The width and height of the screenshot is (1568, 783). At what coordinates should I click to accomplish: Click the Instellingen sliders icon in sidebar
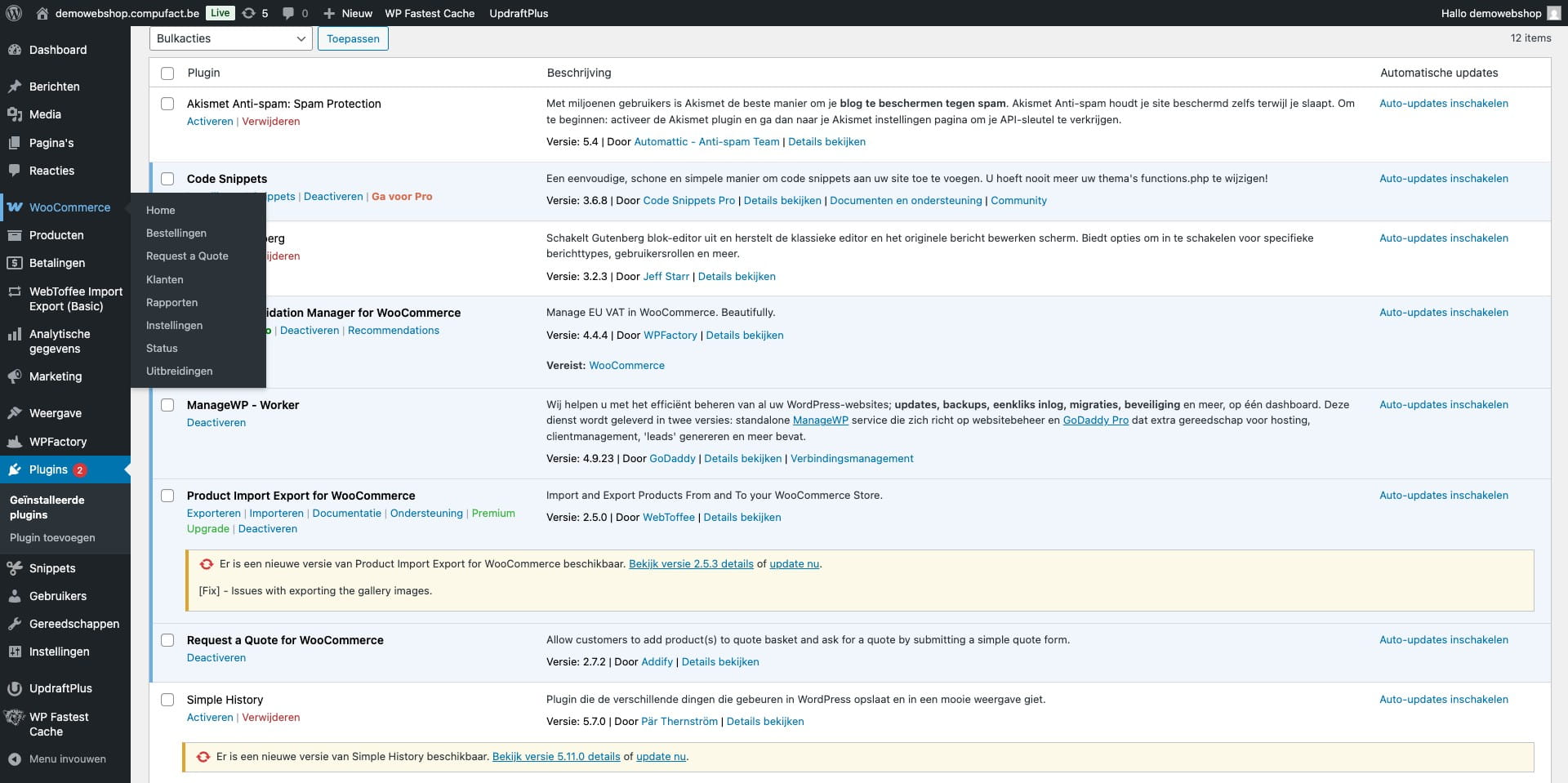15,652
